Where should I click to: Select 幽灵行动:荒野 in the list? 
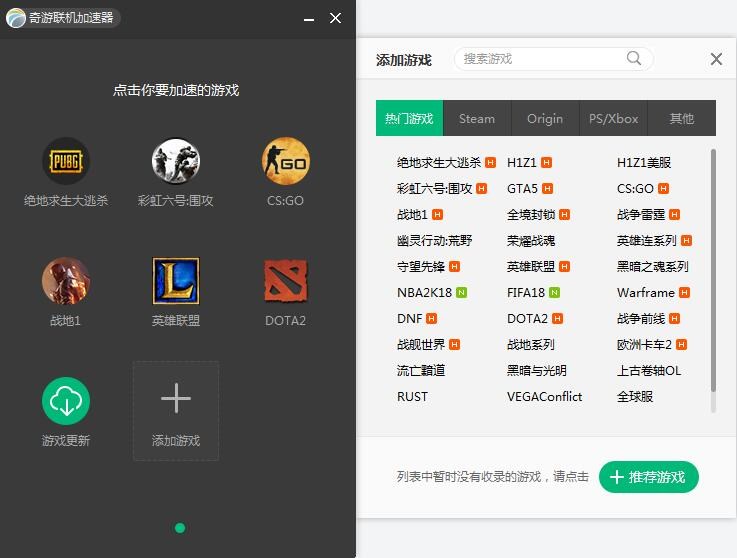coord(434,241)
